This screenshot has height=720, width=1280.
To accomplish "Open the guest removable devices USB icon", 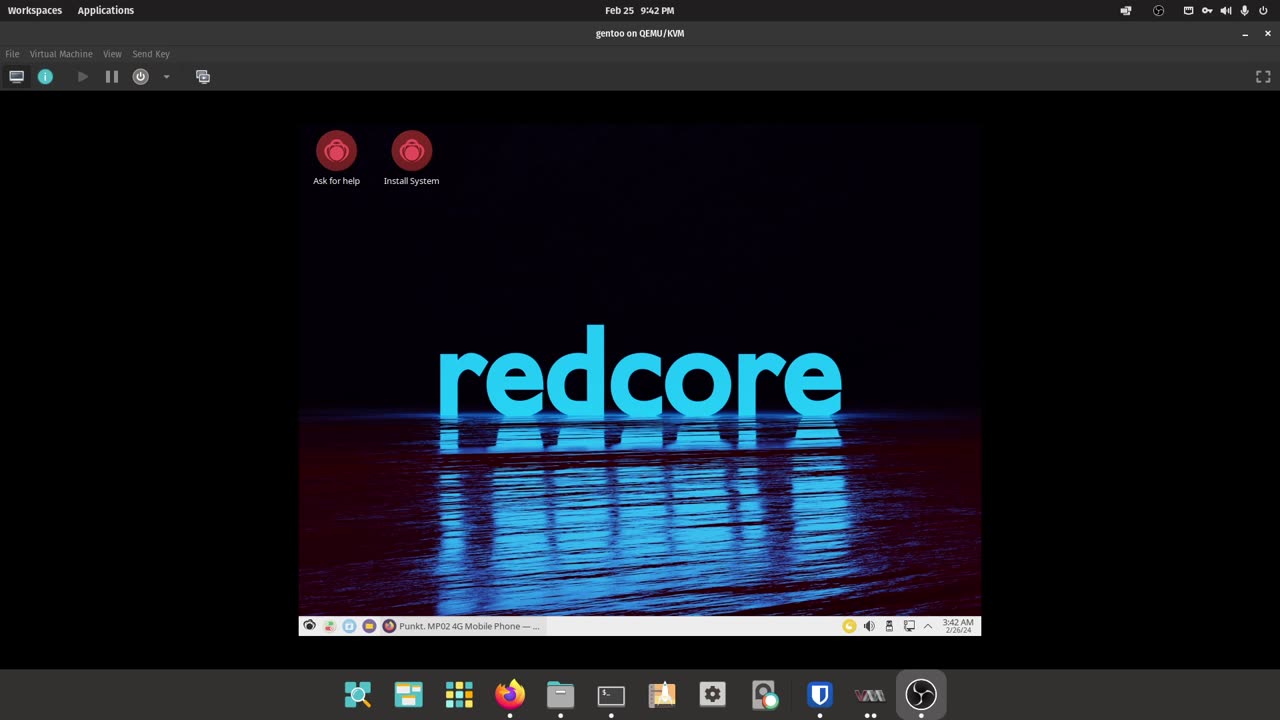I will point(889,626).
